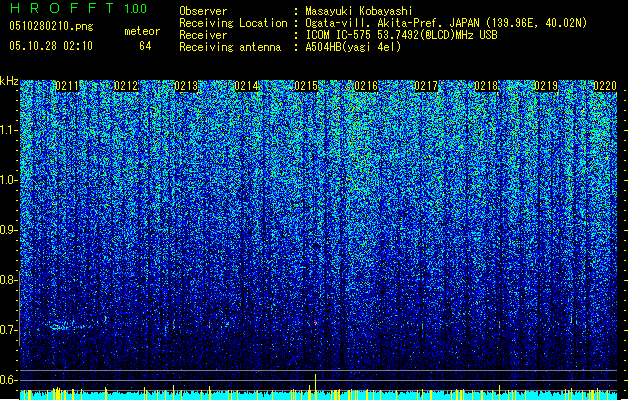629x400 pixels.
Task: Click the A504HB(yagi 4el) antenna text
Action: coord(353,47)
